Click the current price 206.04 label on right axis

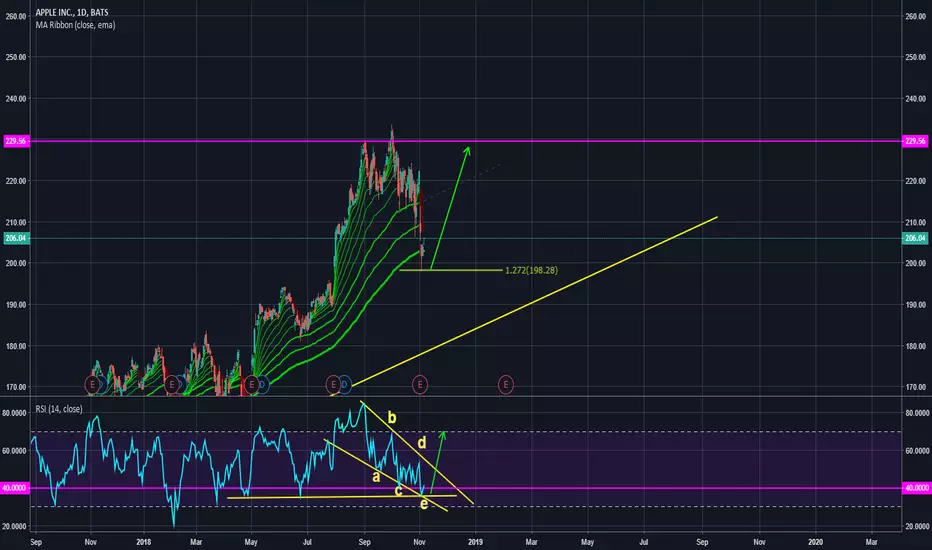[x=915, y=238]
